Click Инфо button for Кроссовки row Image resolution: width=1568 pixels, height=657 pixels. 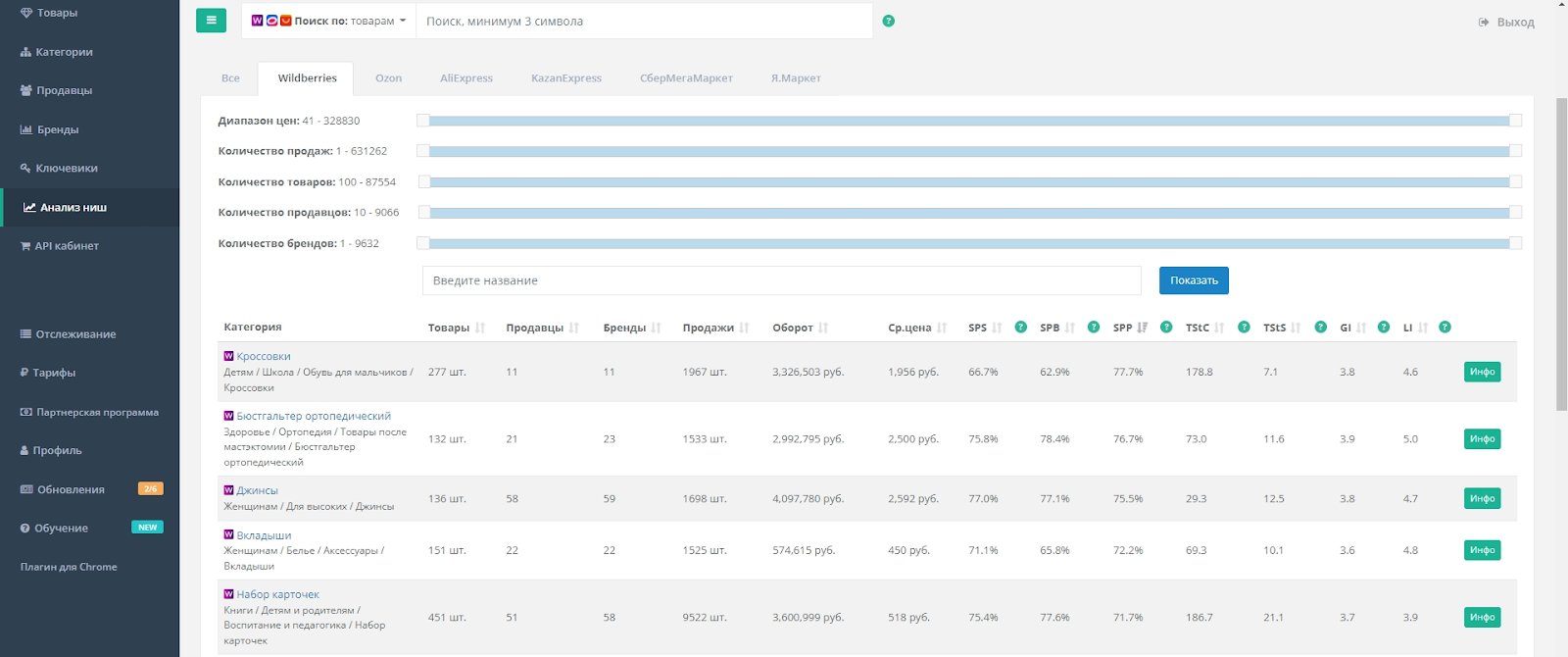coord(1482,372)
